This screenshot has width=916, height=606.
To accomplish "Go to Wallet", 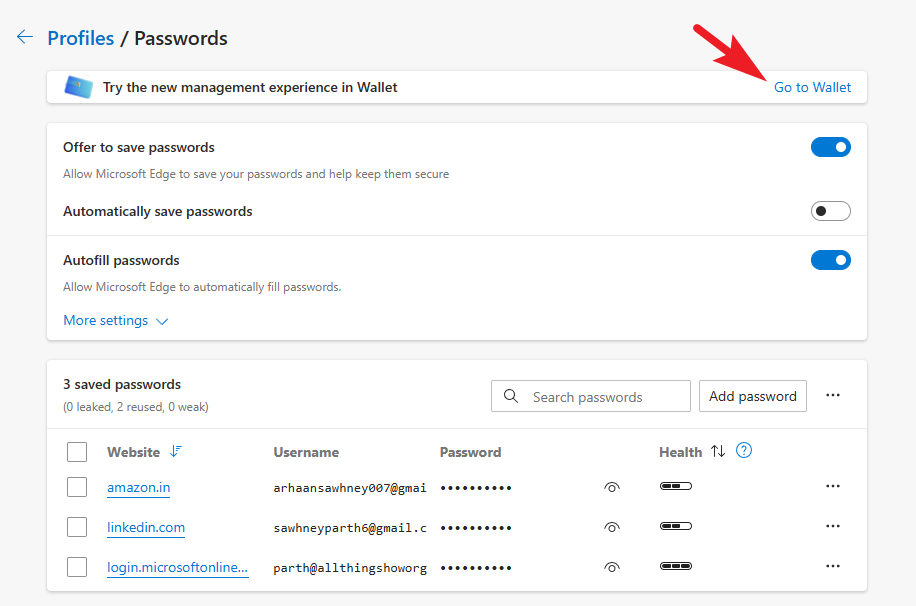I will [812, 87].
